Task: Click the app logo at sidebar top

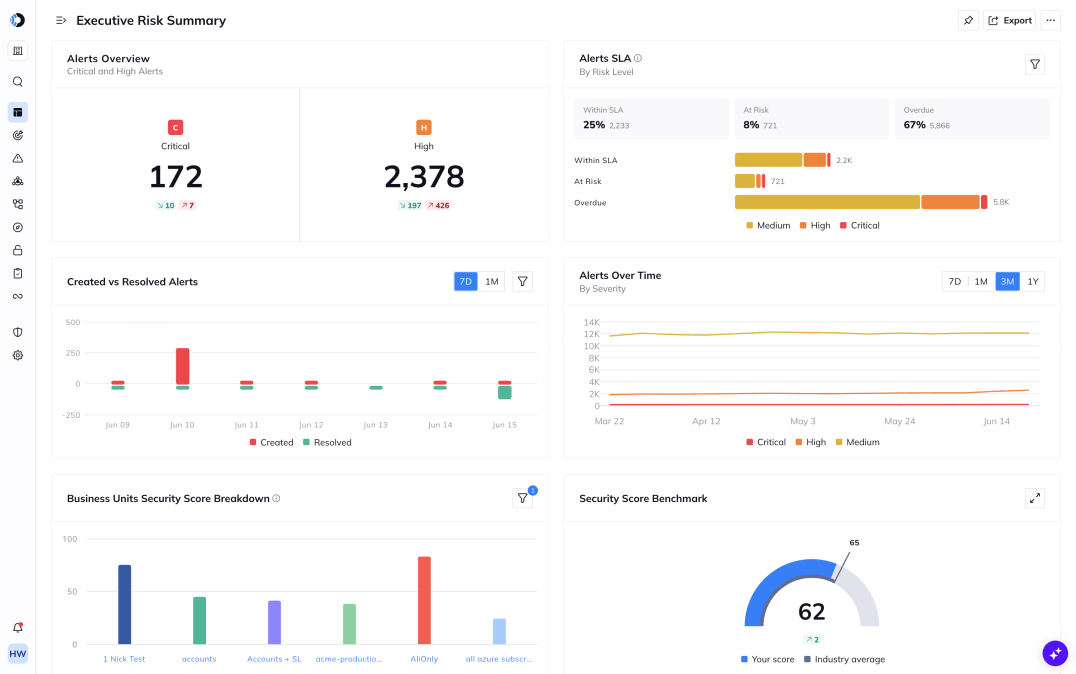Action: tap(18, 21)
